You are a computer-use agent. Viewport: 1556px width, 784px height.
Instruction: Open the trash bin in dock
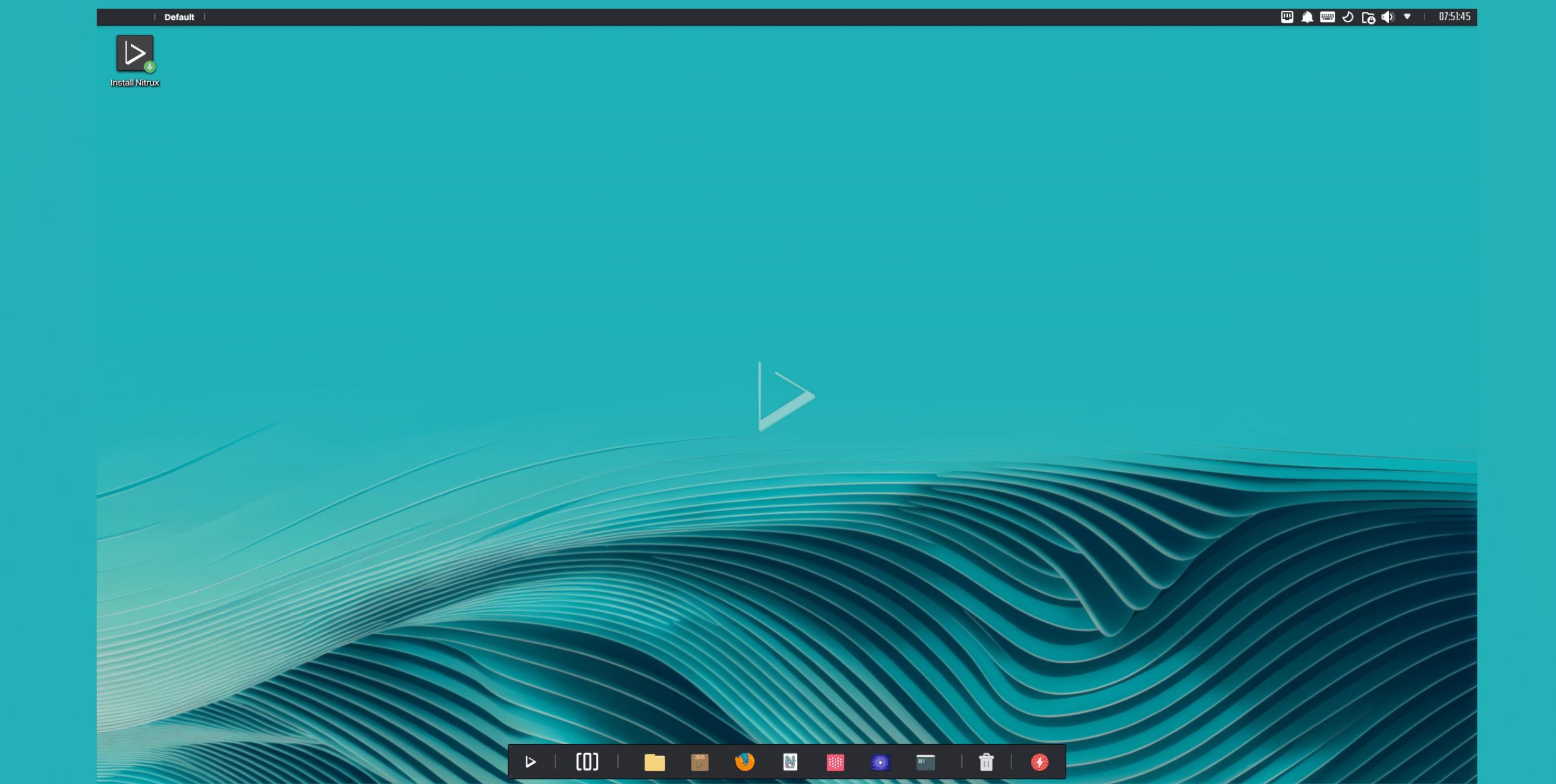(986, 762)
